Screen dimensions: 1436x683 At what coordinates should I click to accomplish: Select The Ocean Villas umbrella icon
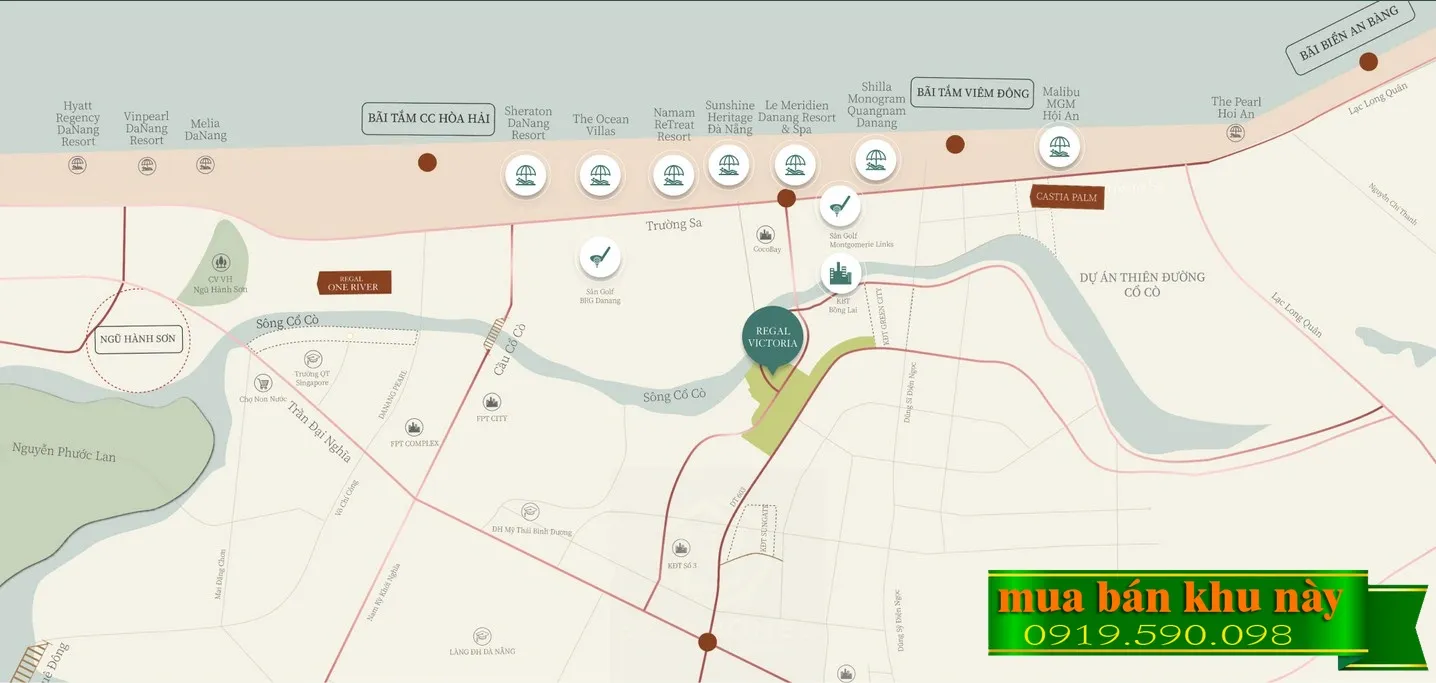coord(600,176)
